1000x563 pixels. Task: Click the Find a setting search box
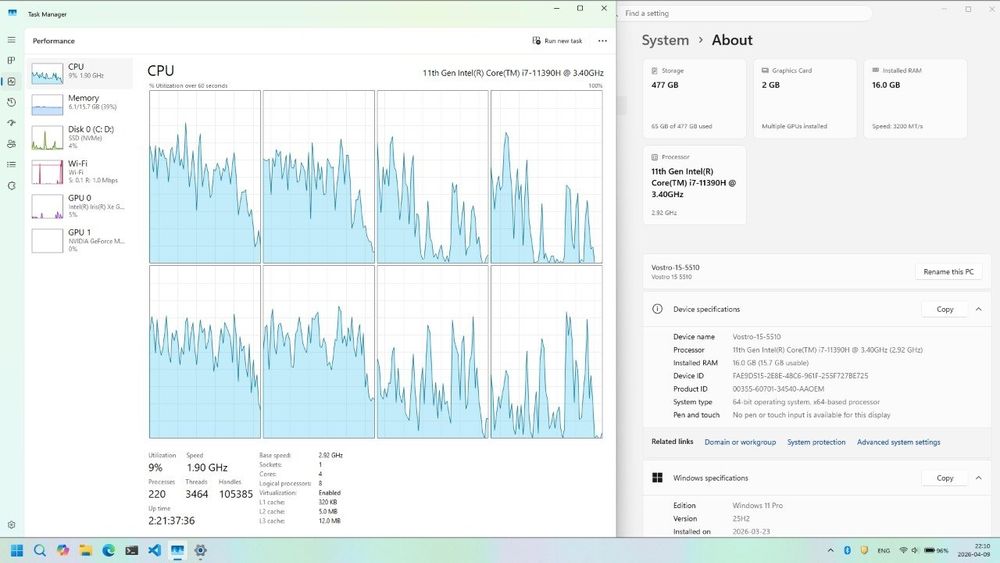[x=745, y=13]
